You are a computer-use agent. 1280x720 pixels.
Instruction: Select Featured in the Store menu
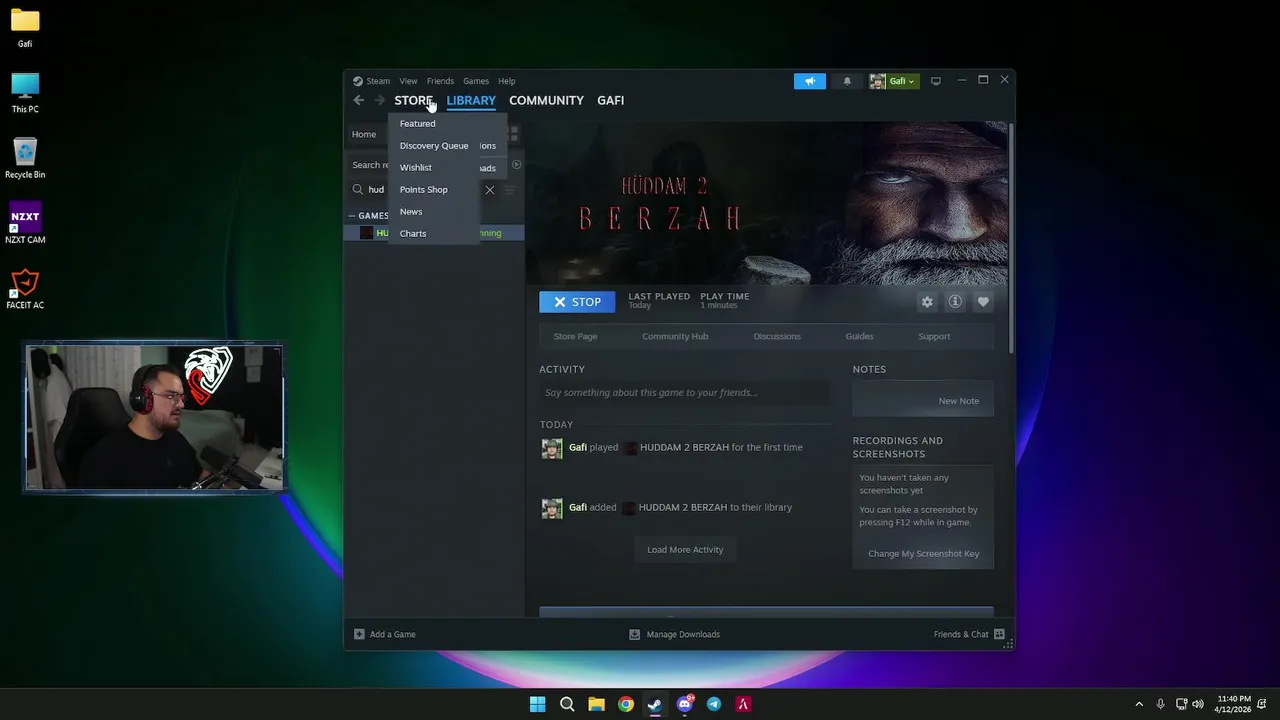click(417, 124)
